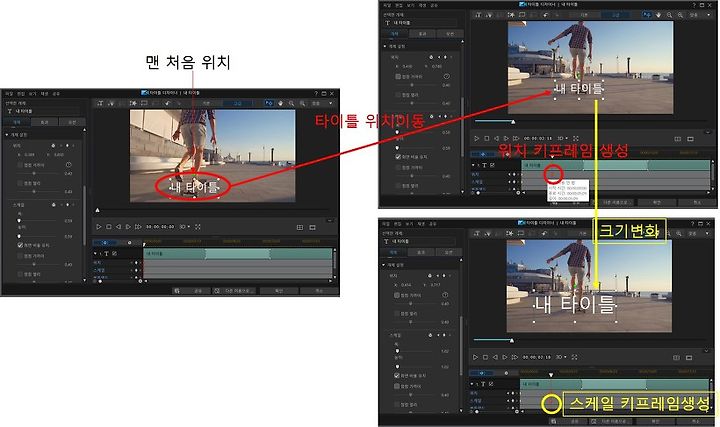720x427 pixels.
Task: Click collapse chevron above lower-right timeline
Action: [x=706, y=351]
